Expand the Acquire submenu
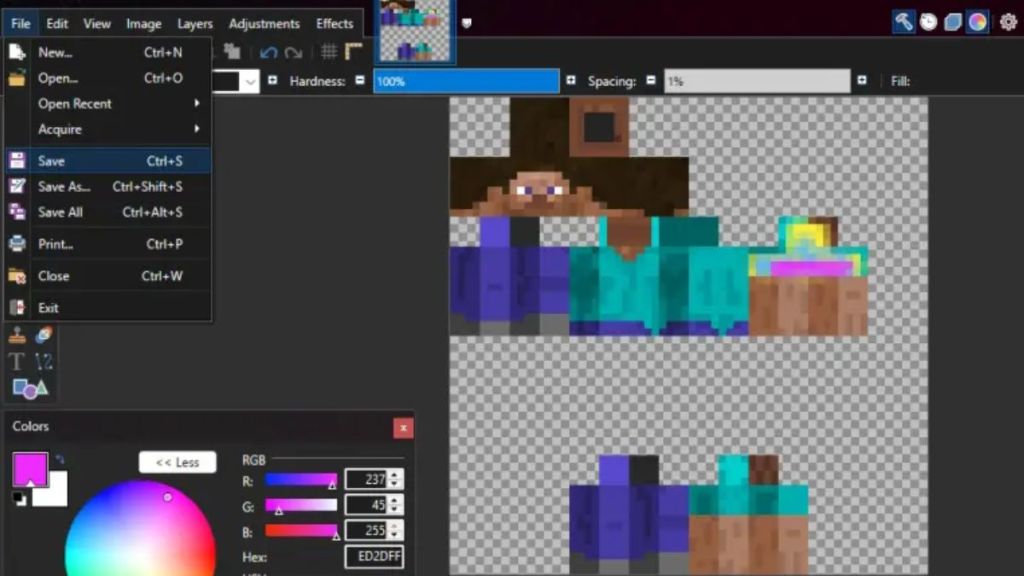 [x=197, y=129]
